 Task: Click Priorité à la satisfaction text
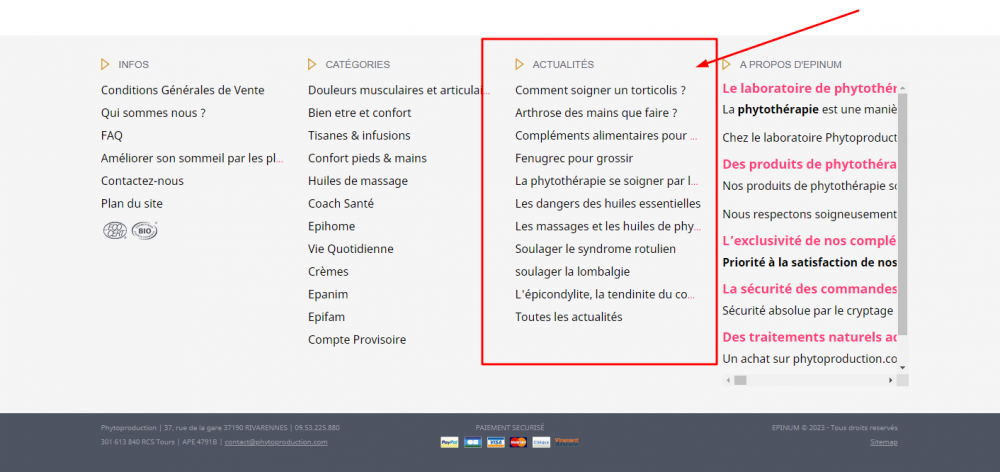810,262
